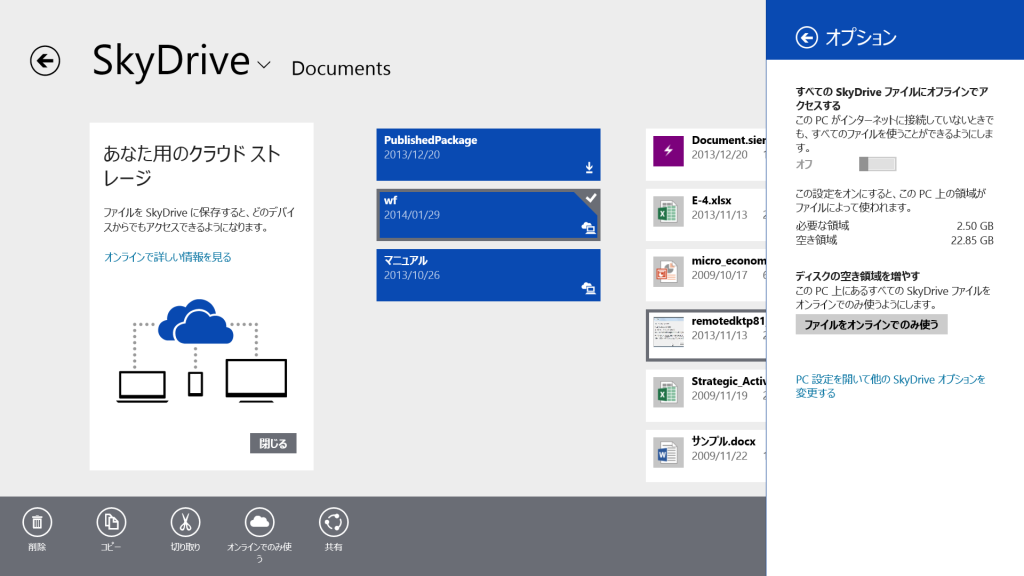Click the online-only icon on マニュアル folder
The width and height of the screenshot is (1024, 576).
[x=588, y=288]
